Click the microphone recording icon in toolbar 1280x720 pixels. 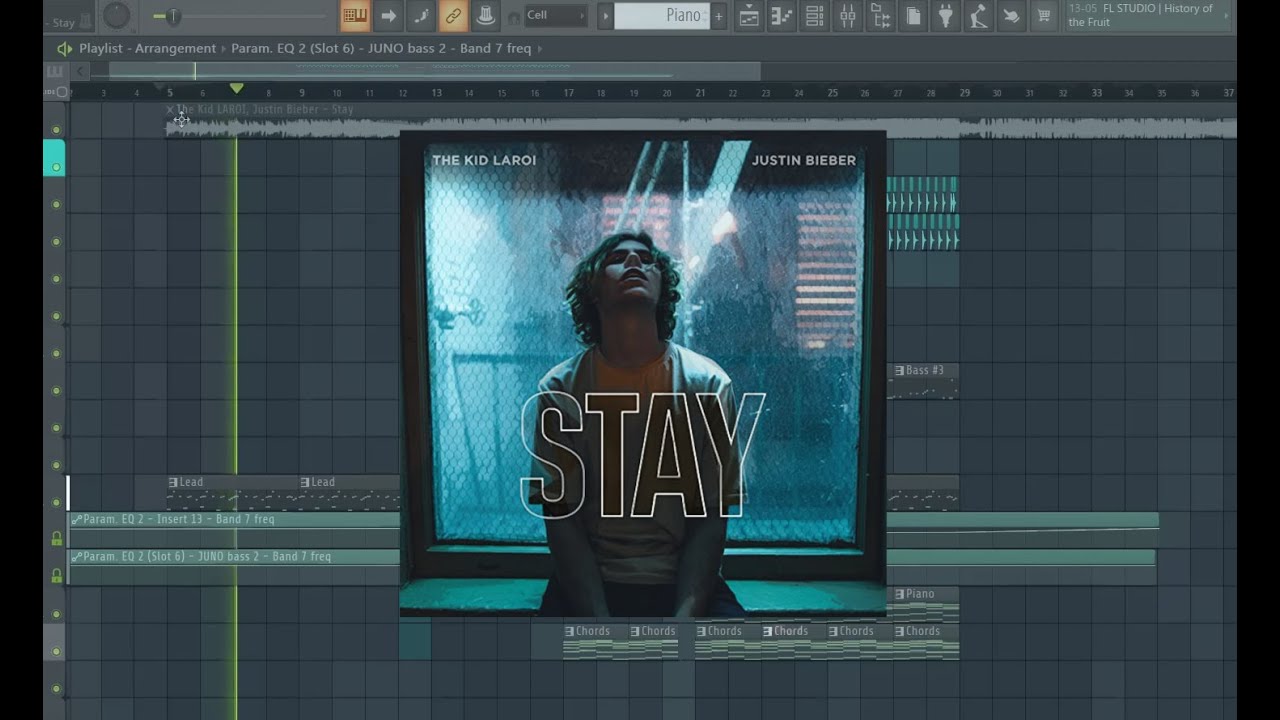click(980, 16)
